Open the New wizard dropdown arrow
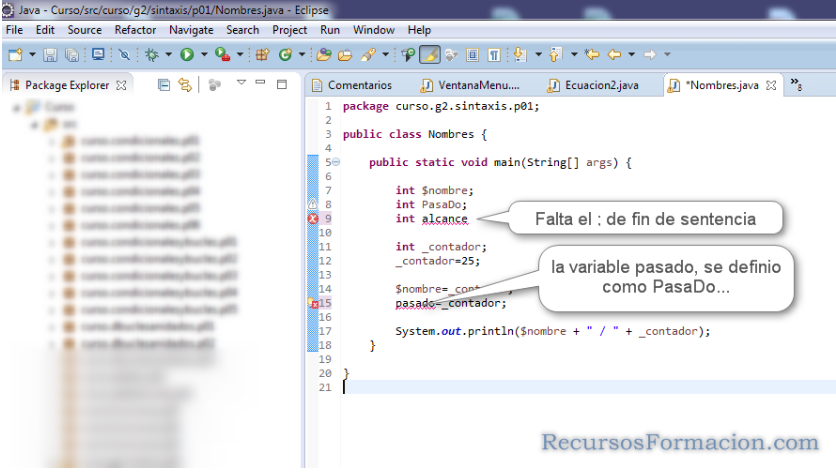The height and width of the screenshot is (474, 836). 32,54
